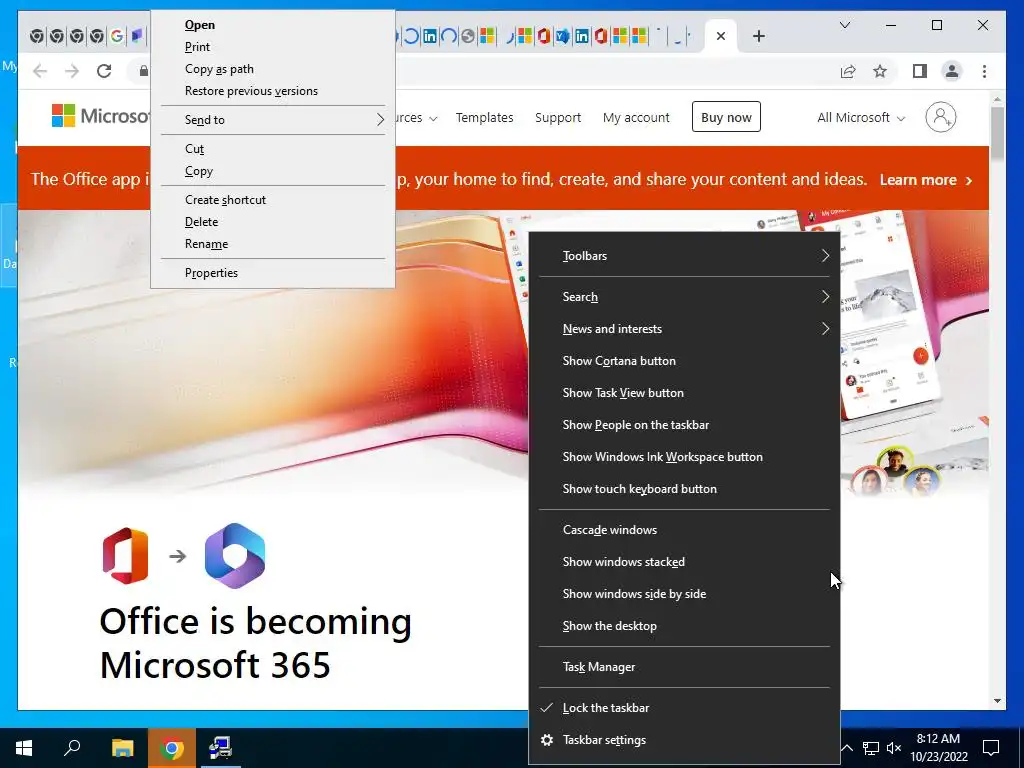
Task: Bookmark this page with the star icon
Action: [x=880, y=71]
